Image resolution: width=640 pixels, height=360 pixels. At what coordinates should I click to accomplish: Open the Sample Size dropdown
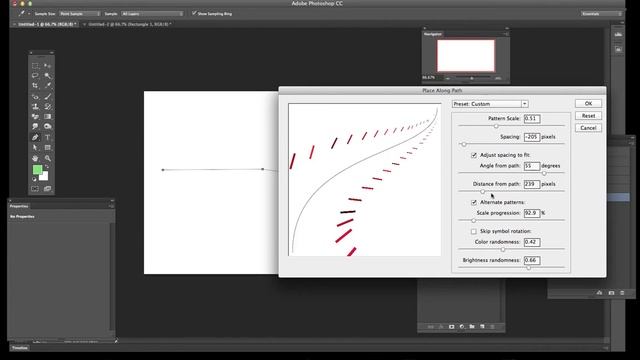pos(80,14)
